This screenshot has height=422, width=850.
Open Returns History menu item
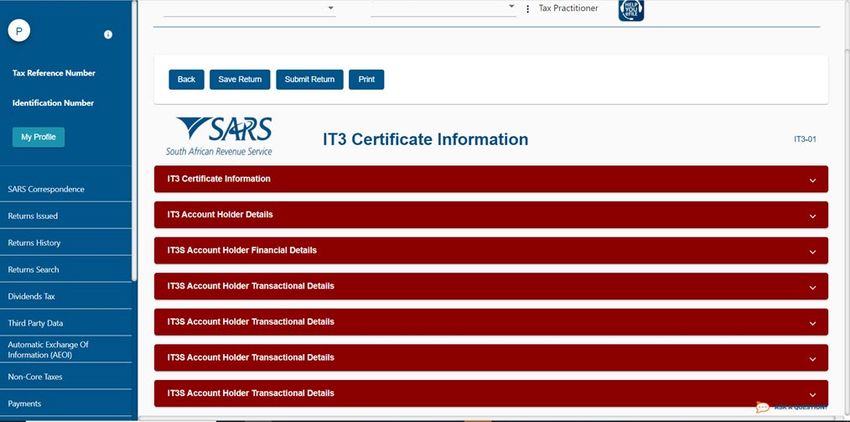tap(66, 242)
